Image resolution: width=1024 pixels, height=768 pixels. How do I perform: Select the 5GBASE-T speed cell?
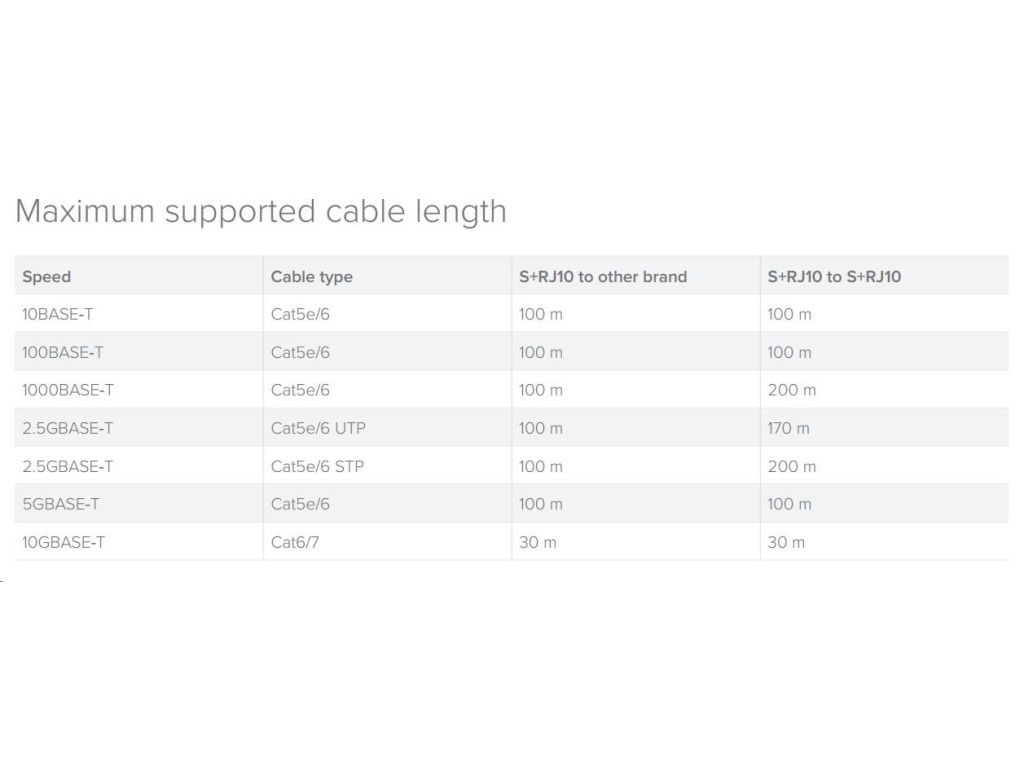click(60, 504)
